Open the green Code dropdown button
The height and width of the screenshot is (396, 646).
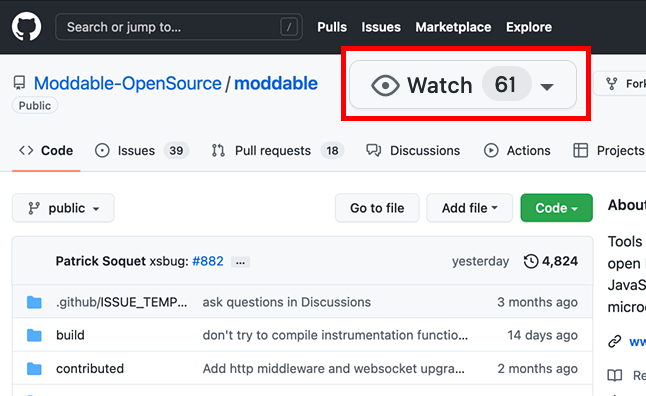(556, 208)
